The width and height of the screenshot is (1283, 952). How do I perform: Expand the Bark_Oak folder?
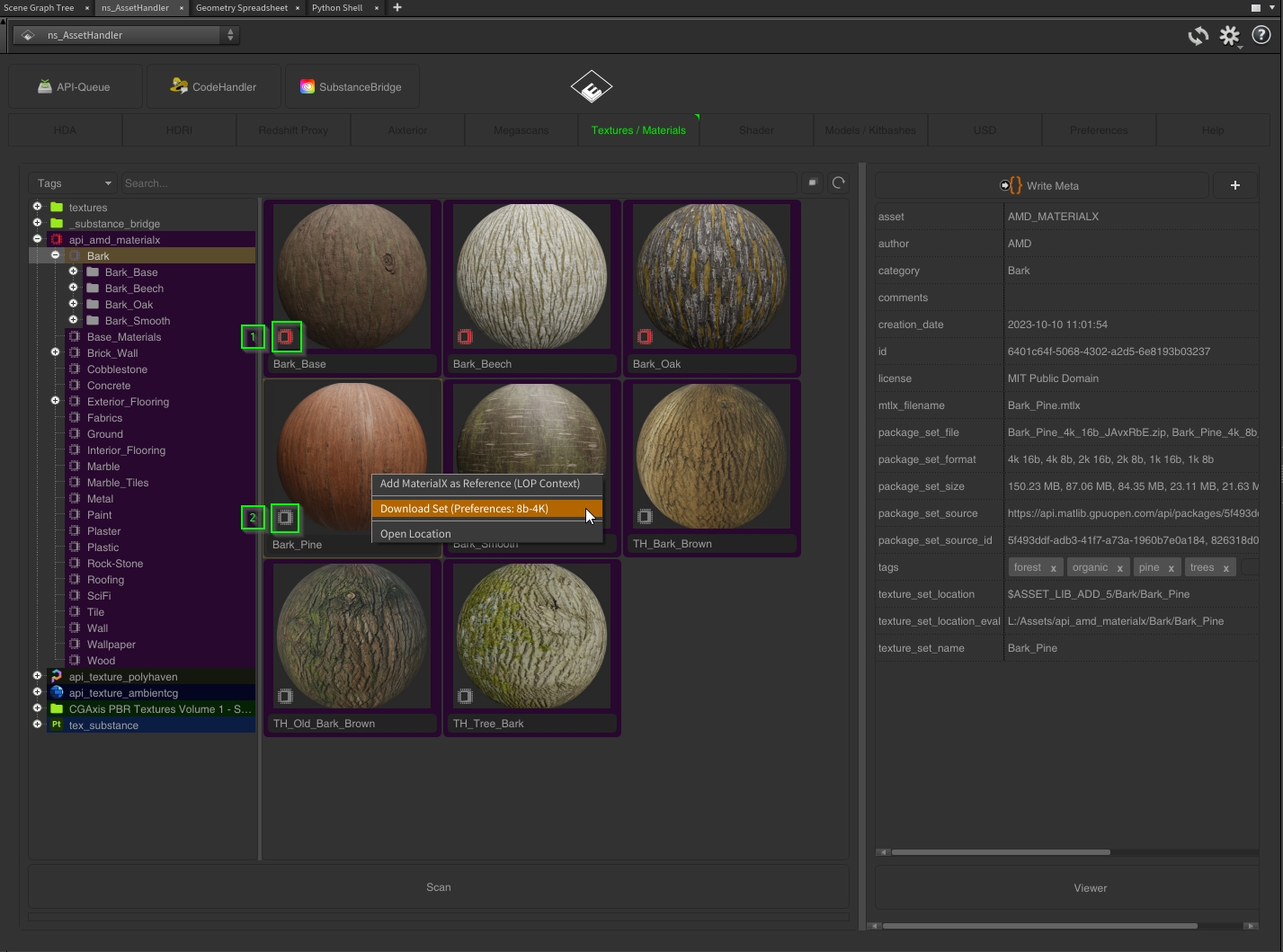(x=74, y=305)
